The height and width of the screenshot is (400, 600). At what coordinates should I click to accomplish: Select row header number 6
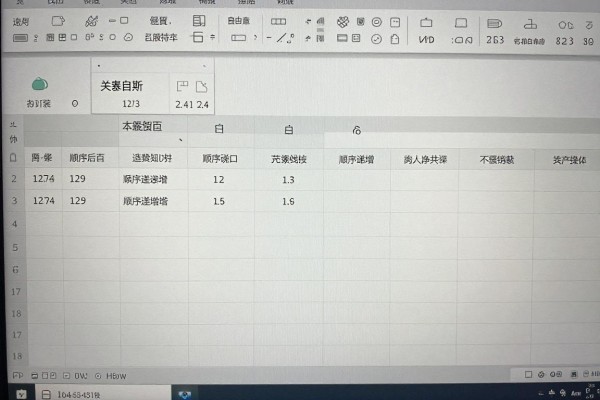point(15,269)
